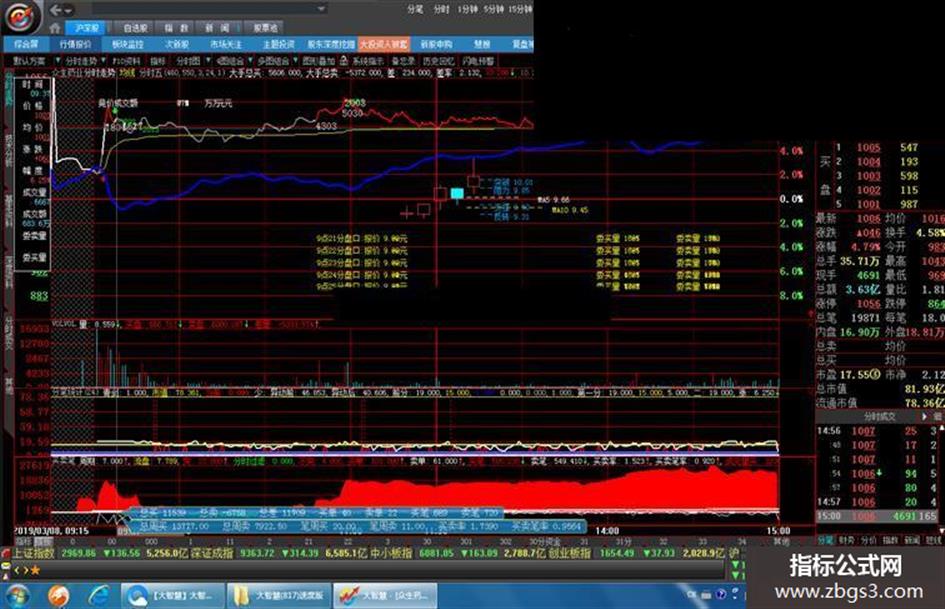Click the 分时成交 panel header
Screen dimensions: 945x609
[879, 417]
